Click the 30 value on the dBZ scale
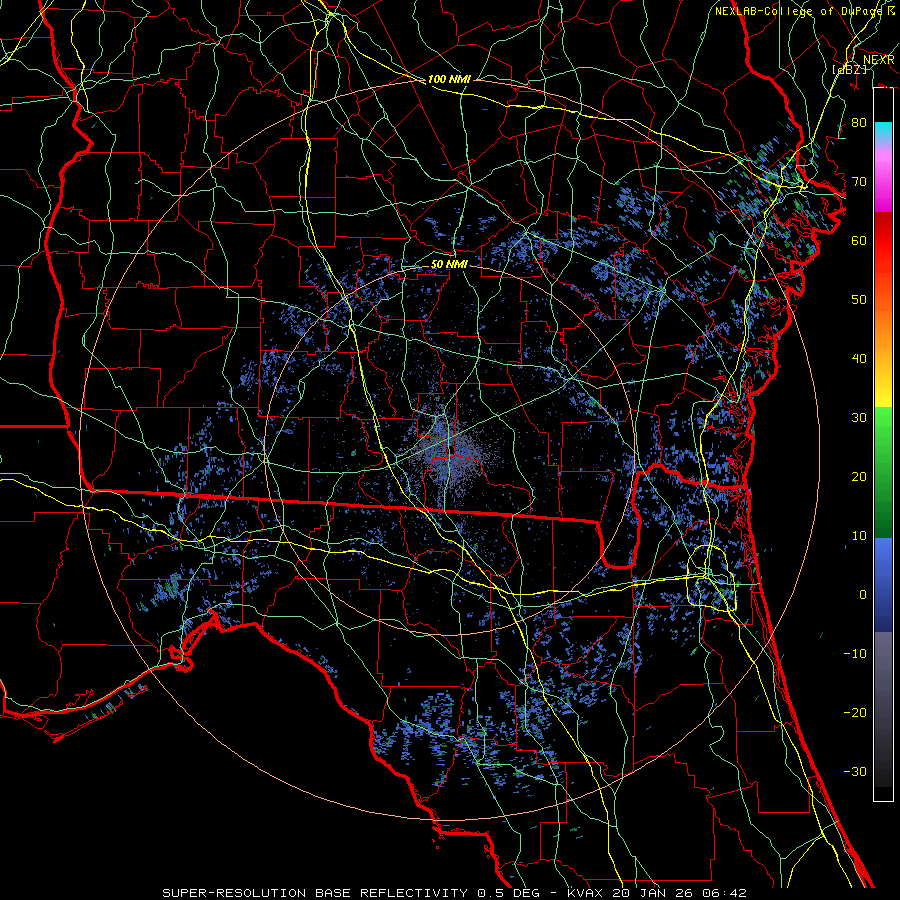The width and height of the screenshot is (900, 900). (859, 418)
